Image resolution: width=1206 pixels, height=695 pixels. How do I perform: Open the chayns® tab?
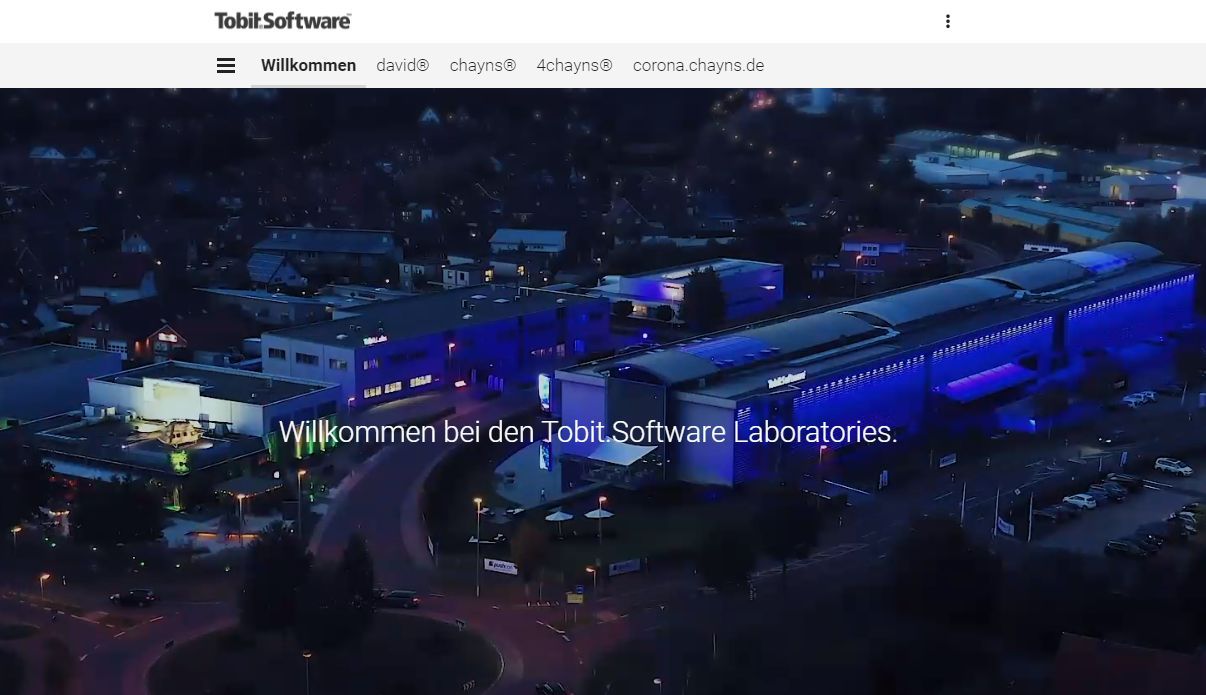(483, 65)
